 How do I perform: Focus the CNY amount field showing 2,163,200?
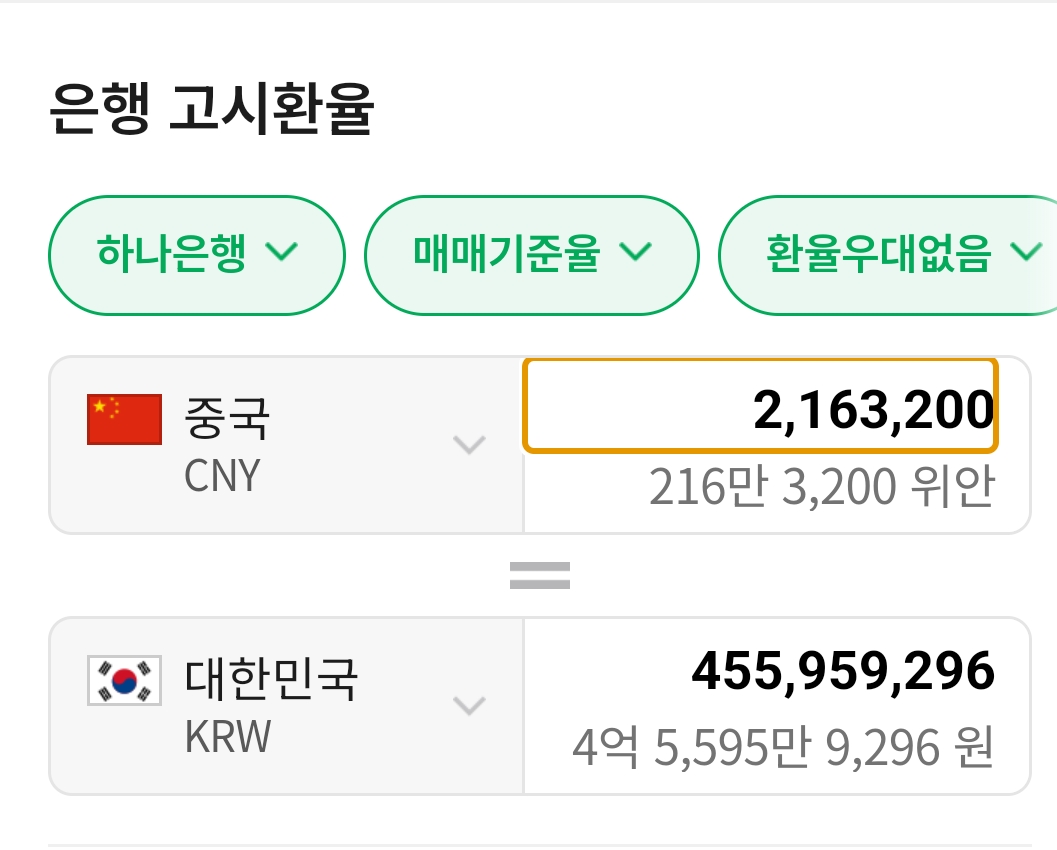(760, 406)
